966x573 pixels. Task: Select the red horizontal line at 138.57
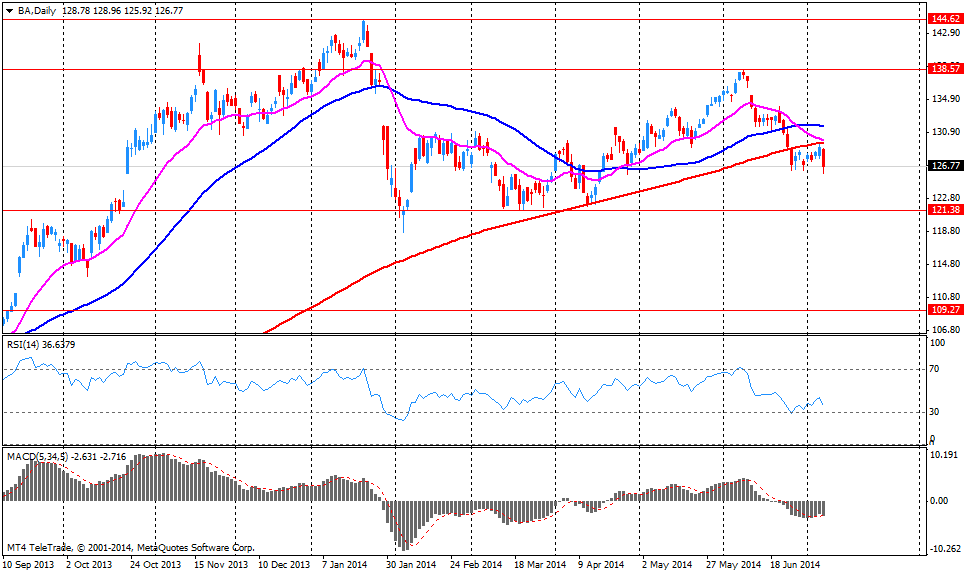pos(500,69)
